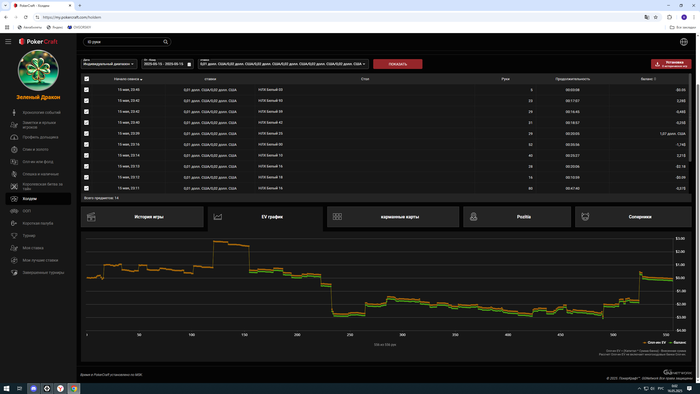The image size is (700, 394).
Task: Click the calendar icon in date field
Action: (x=189, y=64)
